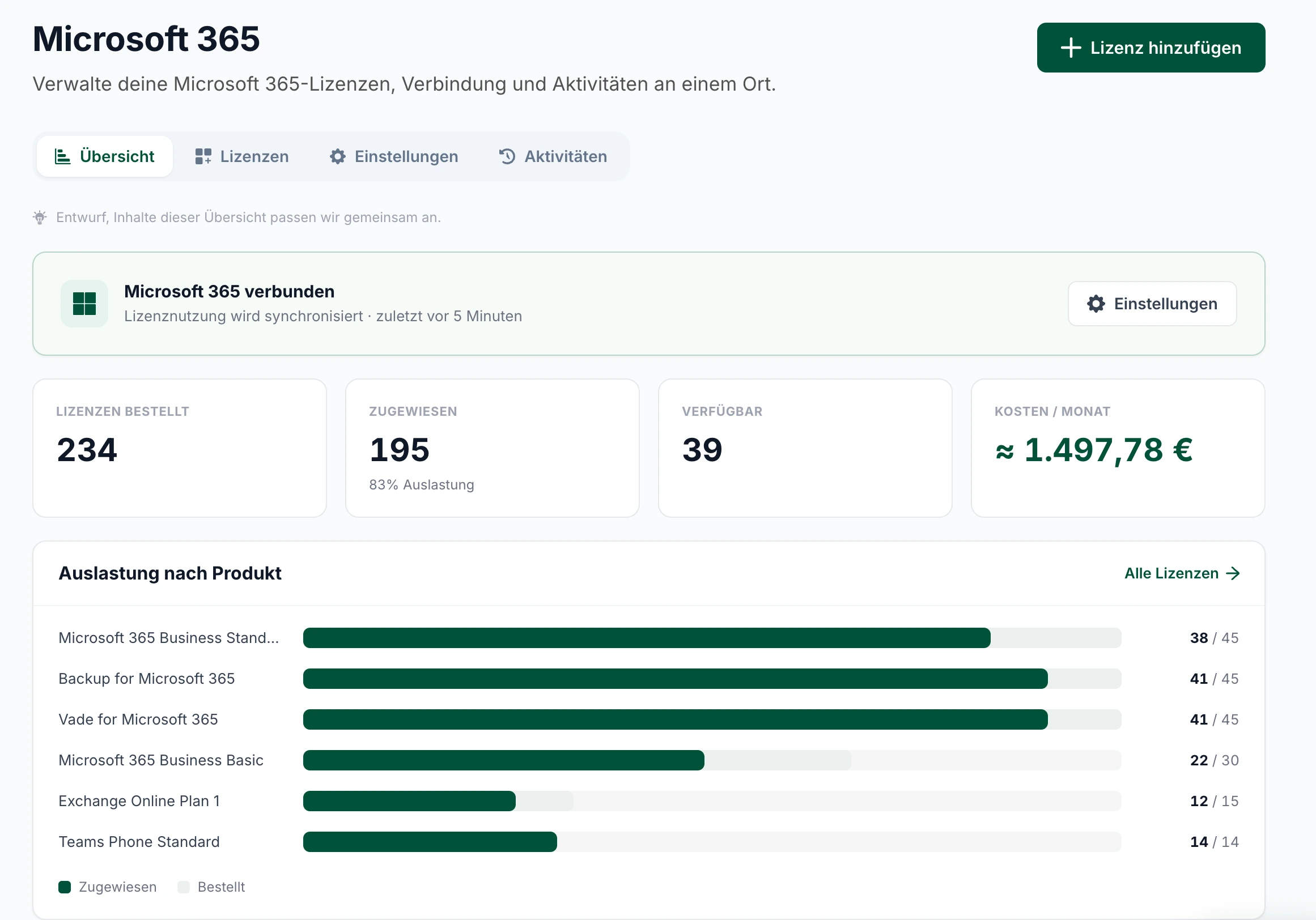The width and height of the screenshot is (1316, 920).
Task: Click the "22 / 30" count value
Action: pyautogui.click(x=1214, y=760)
